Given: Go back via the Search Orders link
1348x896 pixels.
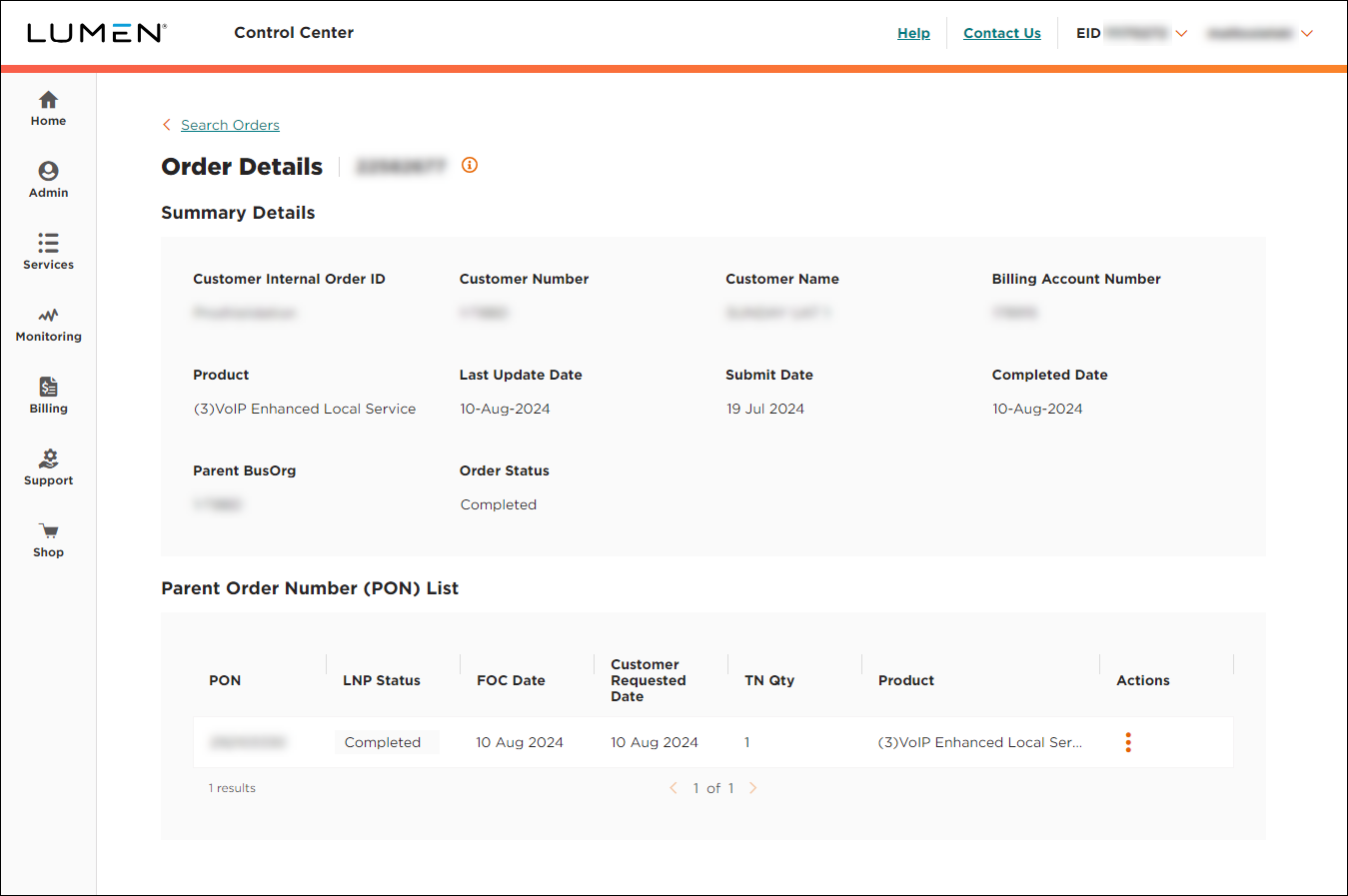Looking at the screenshot, I should click(x=229, y=125).
